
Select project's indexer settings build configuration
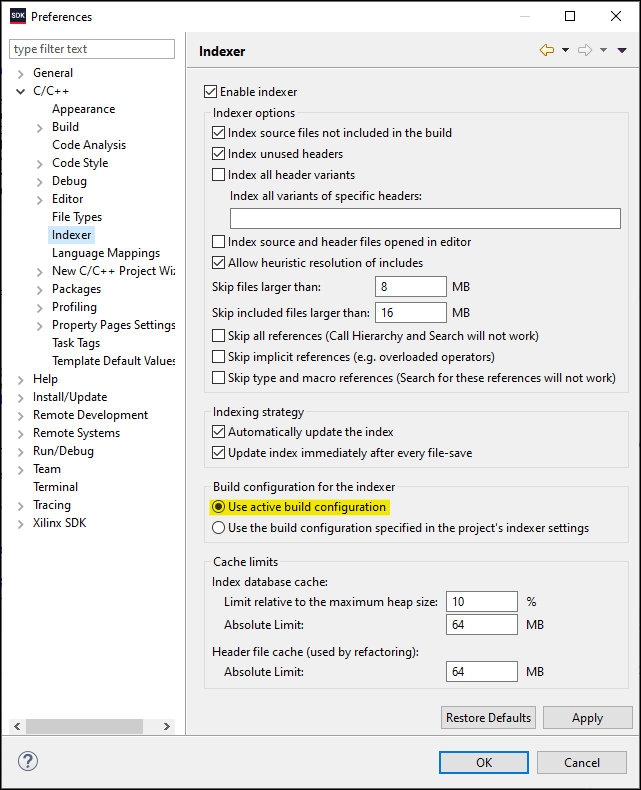[219, 528]
